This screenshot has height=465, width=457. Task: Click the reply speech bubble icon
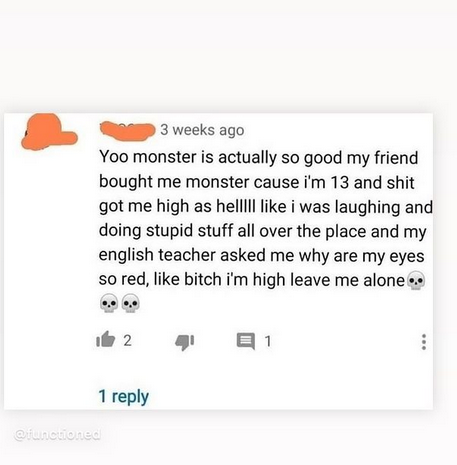point(246,341)
